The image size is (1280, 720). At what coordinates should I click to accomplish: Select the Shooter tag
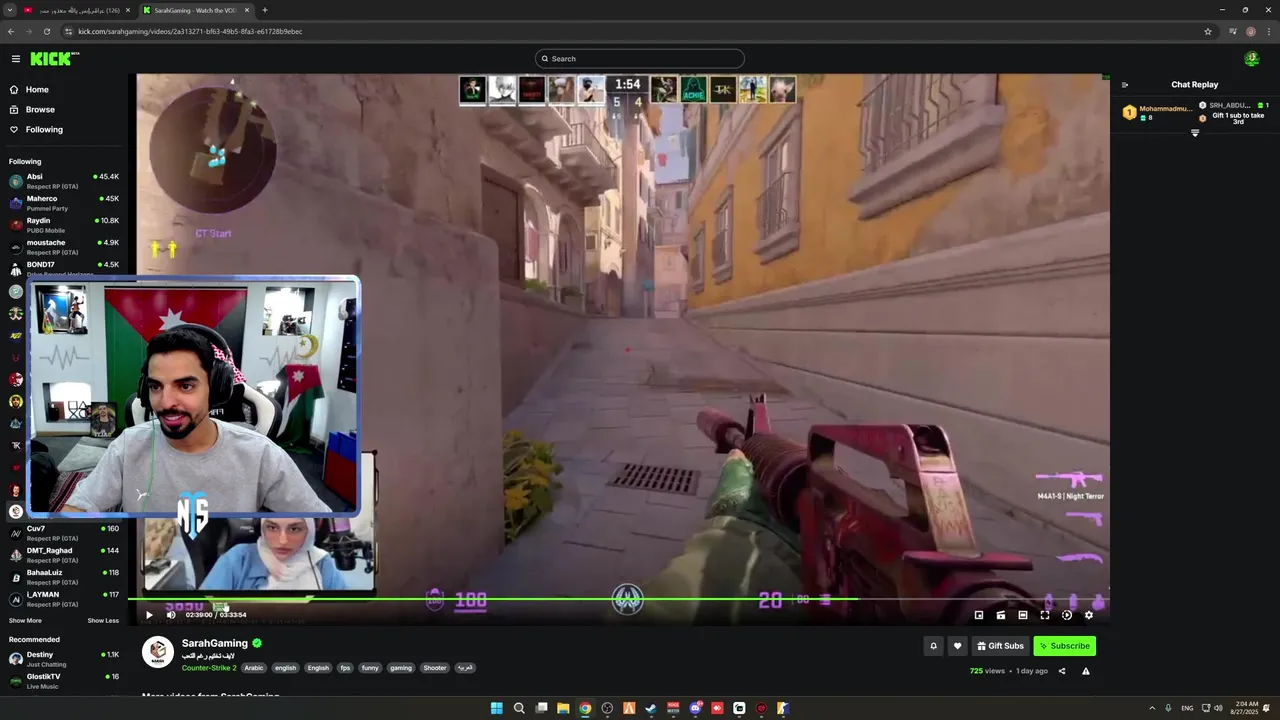[x=435, y=668]
